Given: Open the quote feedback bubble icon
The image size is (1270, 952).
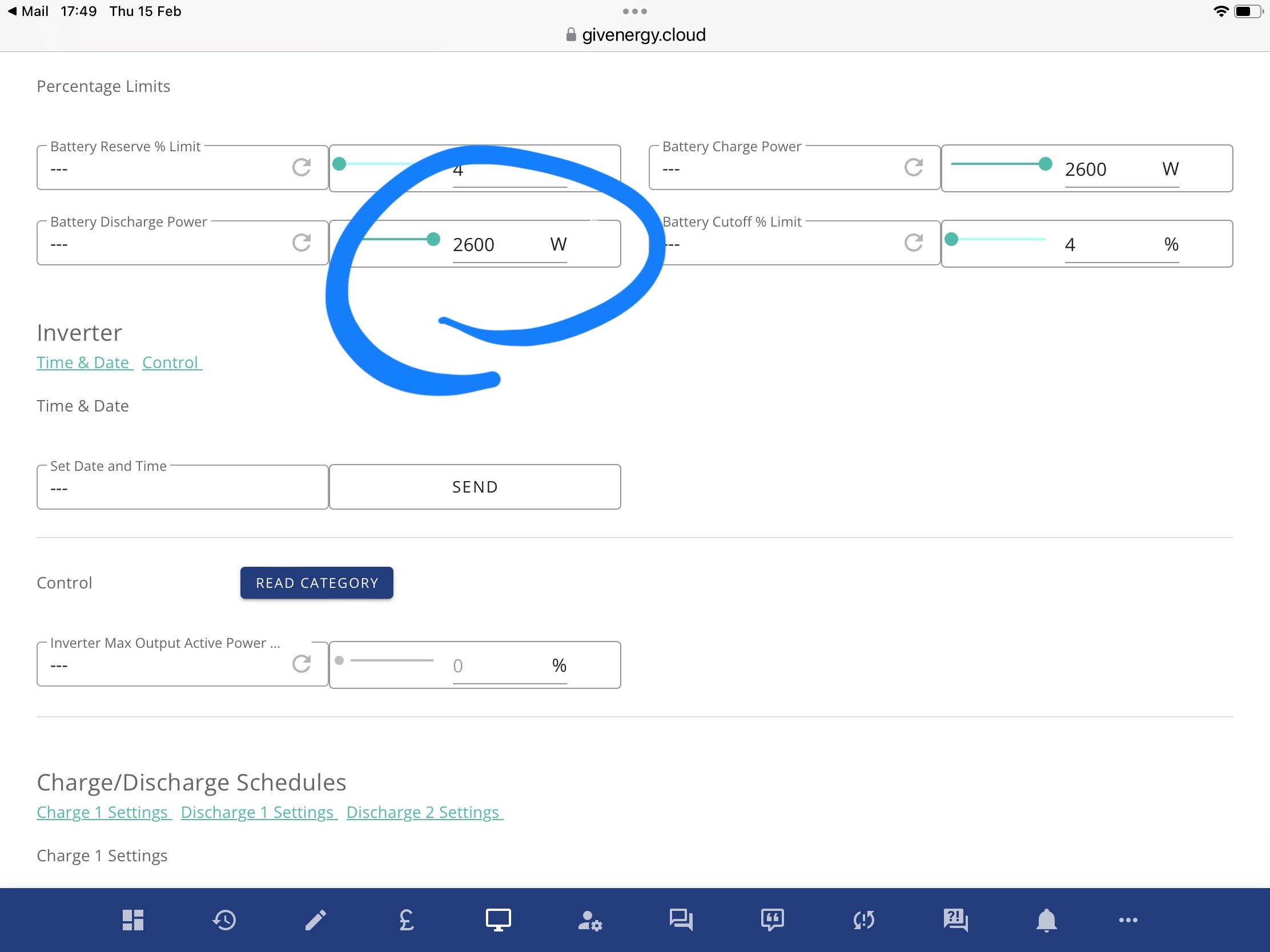Looking at the screenshot, I should 772,920.
